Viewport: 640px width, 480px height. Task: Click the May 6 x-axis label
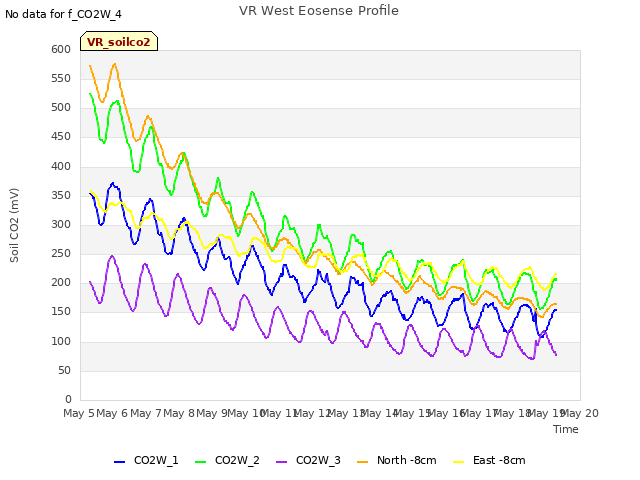(x=112, y=413)
